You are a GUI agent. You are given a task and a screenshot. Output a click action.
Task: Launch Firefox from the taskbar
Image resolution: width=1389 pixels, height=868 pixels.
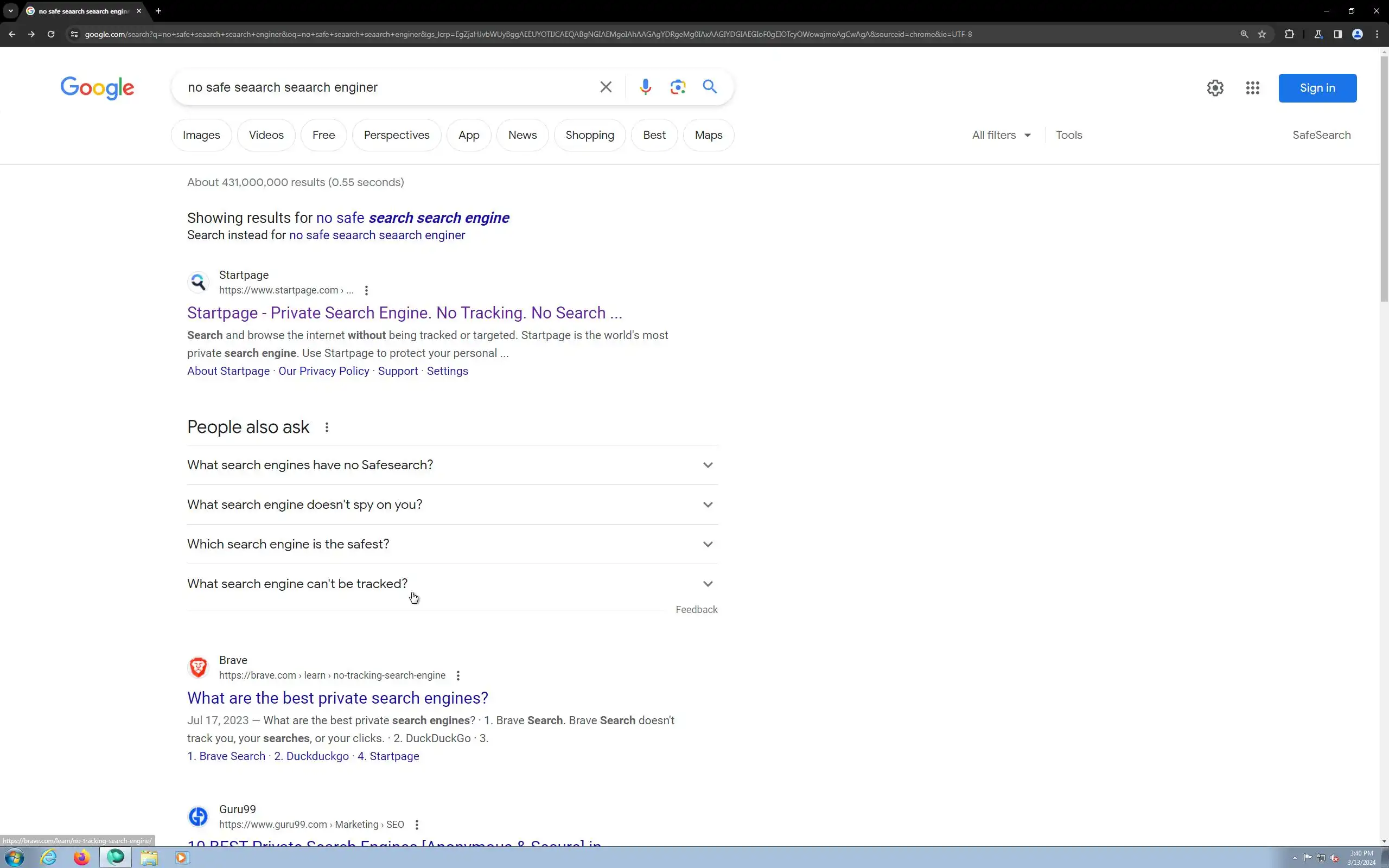(x=81, y=857)
